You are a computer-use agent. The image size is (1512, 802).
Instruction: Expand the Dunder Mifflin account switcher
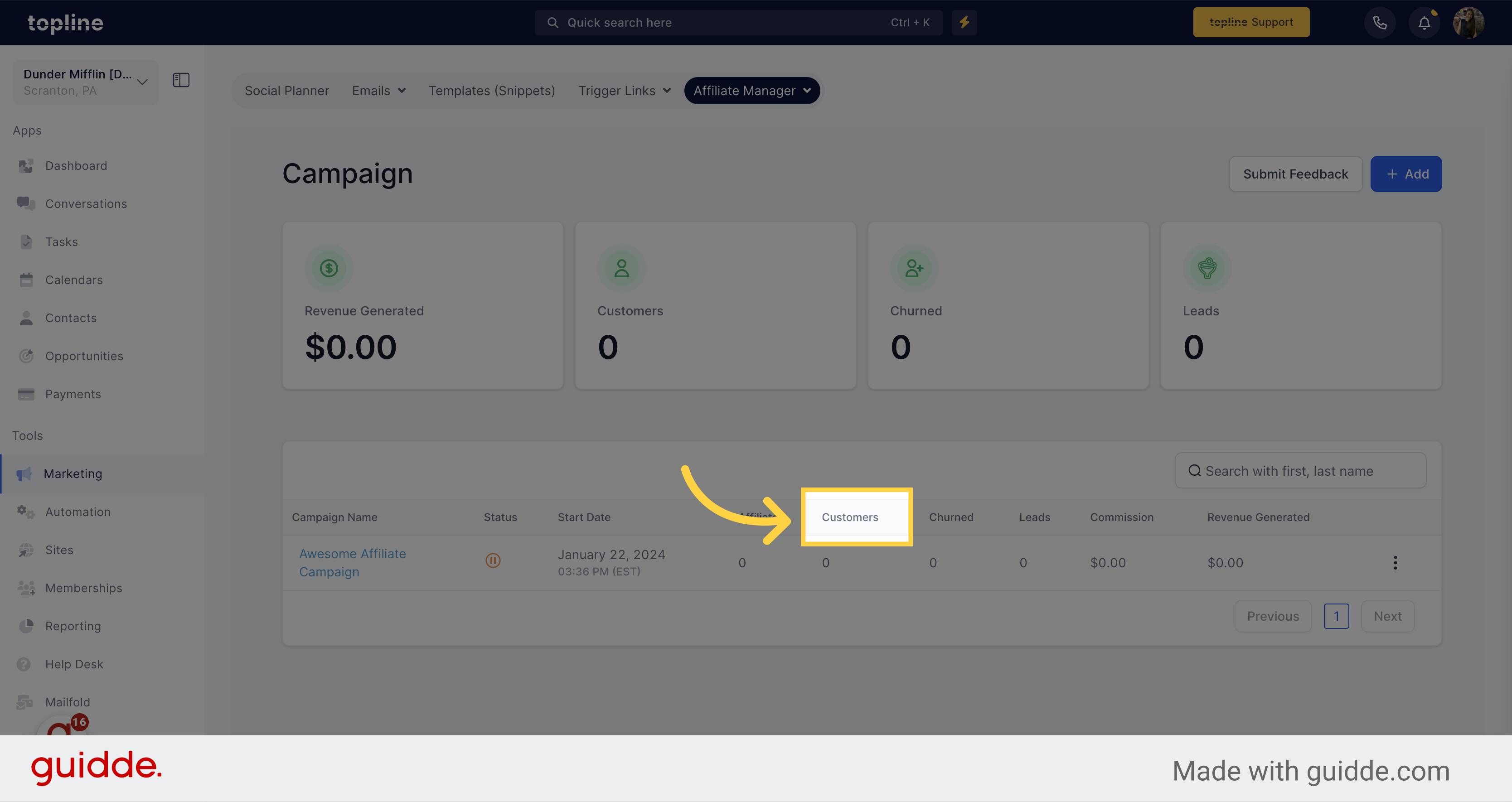[x=86, y=82]
